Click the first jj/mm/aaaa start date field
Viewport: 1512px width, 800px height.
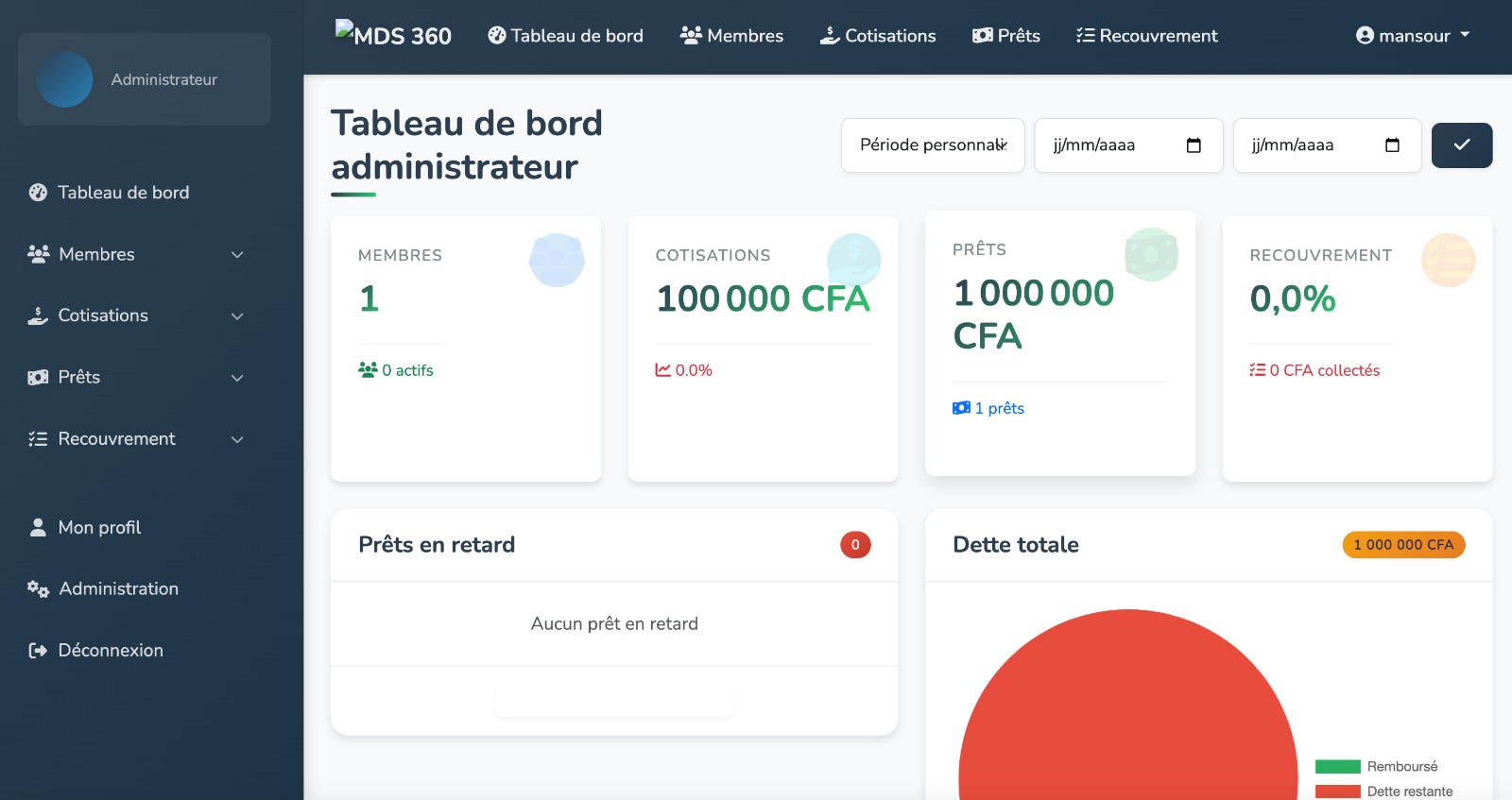click(1128, 145)
